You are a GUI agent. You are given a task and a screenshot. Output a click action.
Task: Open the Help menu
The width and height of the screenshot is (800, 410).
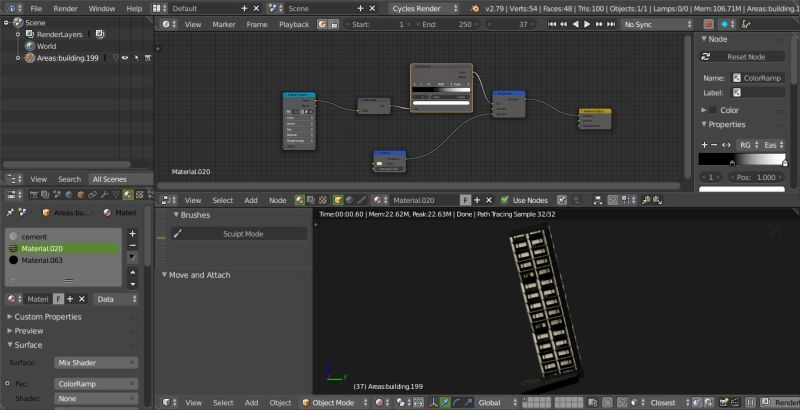click(x=134, y=9)
